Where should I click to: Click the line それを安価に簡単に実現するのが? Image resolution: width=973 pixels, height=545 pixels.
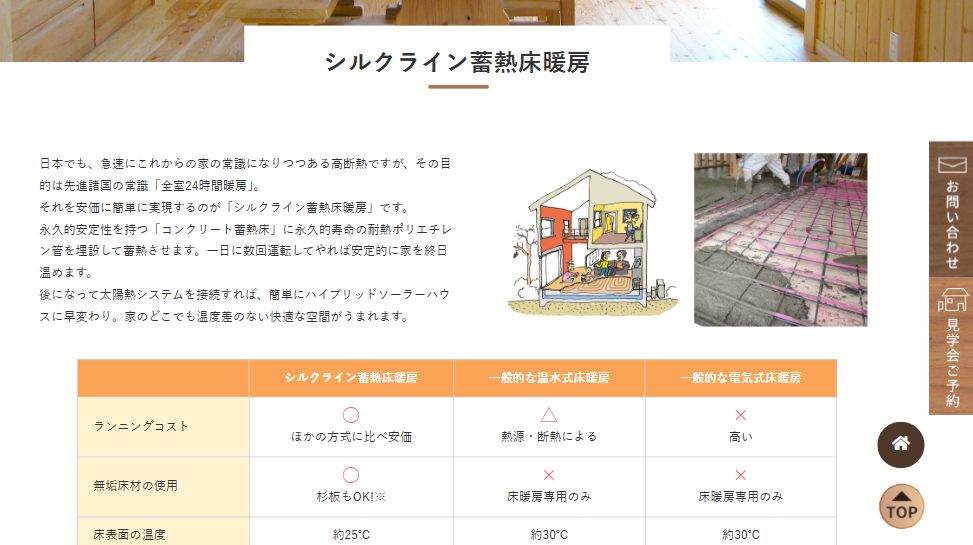point(224,207)
